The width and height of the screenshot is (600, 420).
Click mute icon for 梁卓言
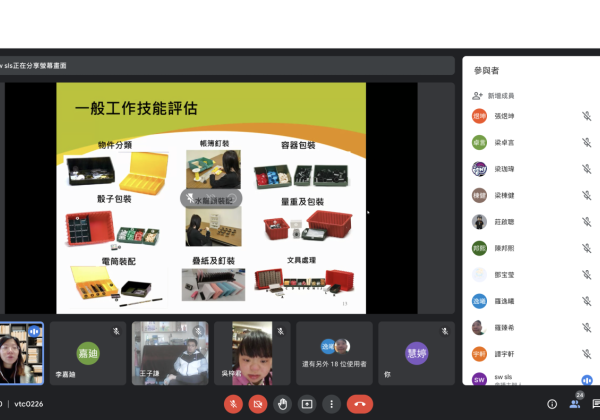(x=586, y=142)
